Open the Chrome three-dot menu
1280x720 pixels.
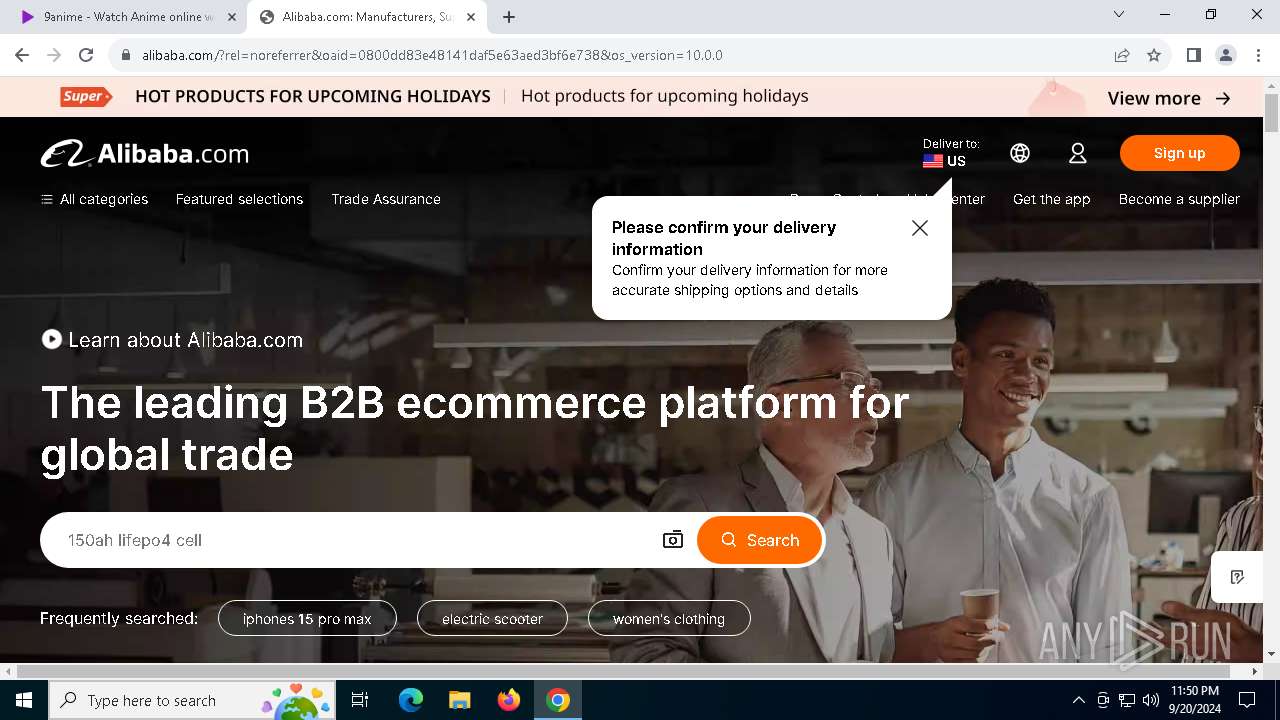pyautogui.click(x=1257, y=55)
